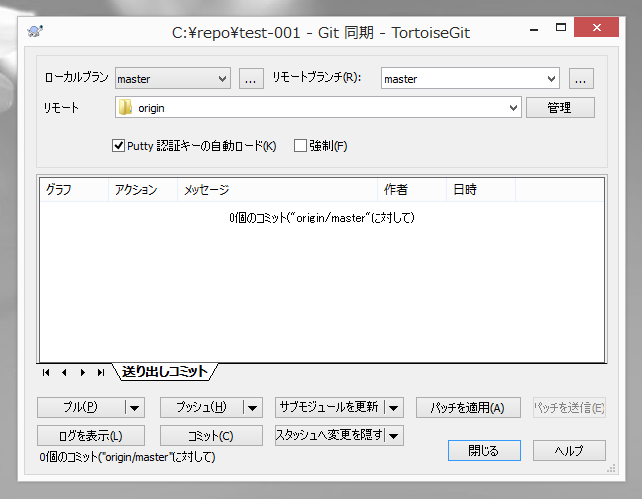Open the プッシュ(H) push options arrow
The height and width of the screenshot is (499, 642).
click(x=253, y=408)
